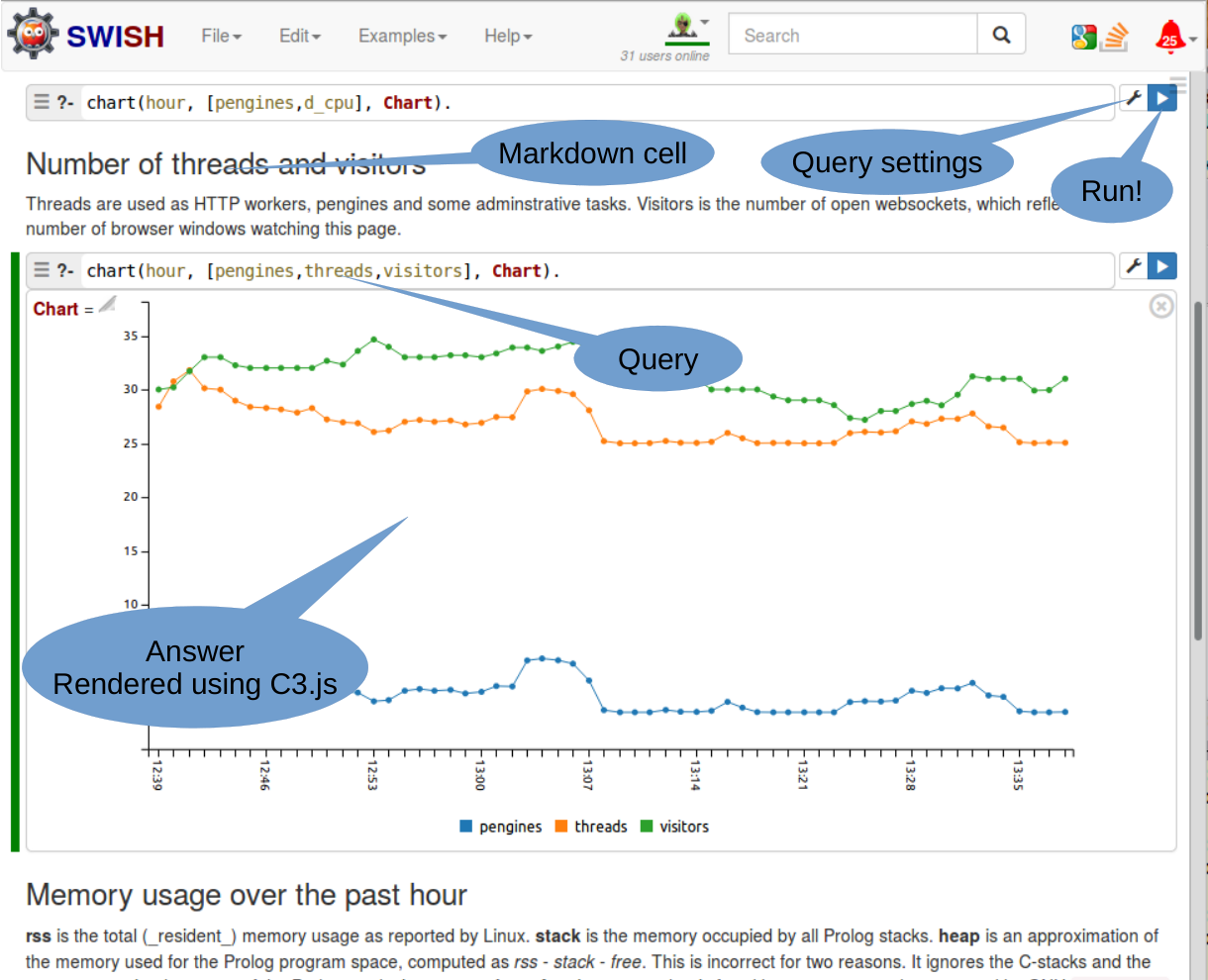Screen dimensions: 1208x980
Task: Click the bold "rss" word in the paragraph
Action: click(x=39, y=936)
